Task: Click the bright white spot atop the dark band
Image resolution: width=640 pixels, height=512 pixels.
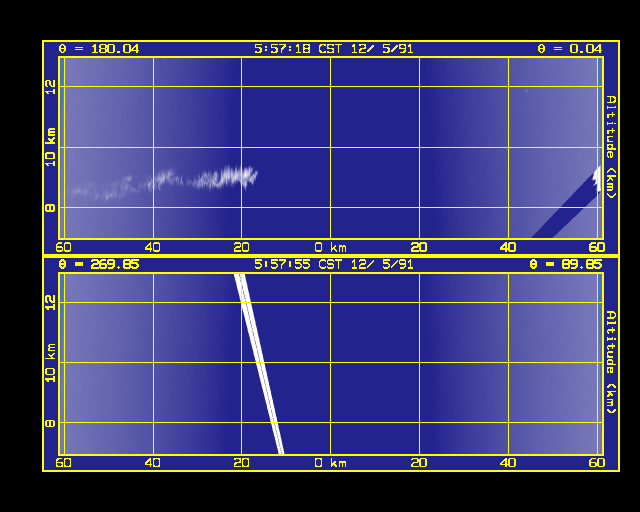Action: [x=597, y=178]
